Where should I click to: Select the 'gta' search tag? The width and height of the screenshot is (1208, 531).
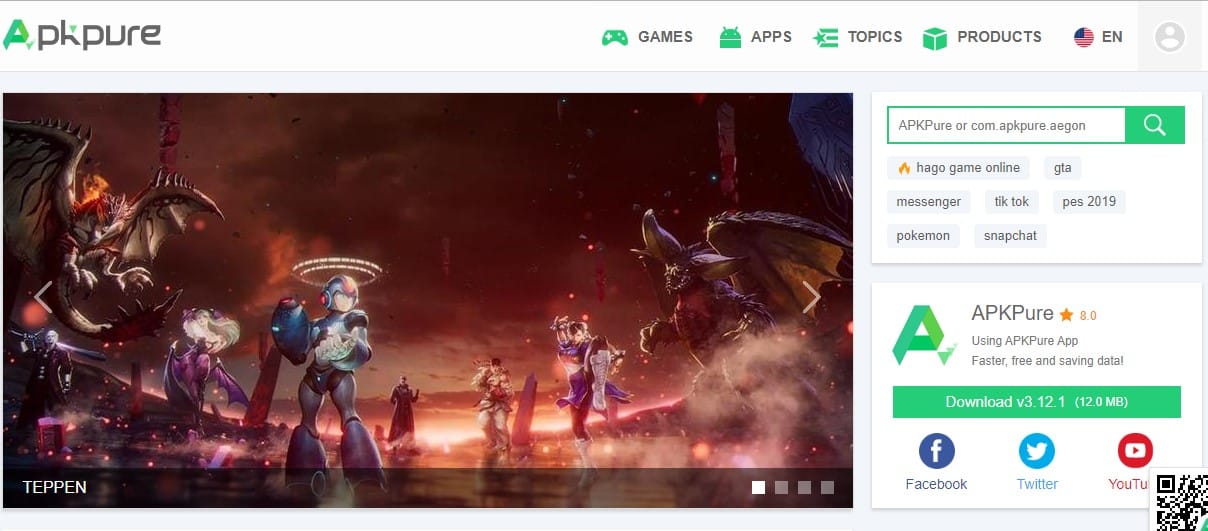point(1062,168)
